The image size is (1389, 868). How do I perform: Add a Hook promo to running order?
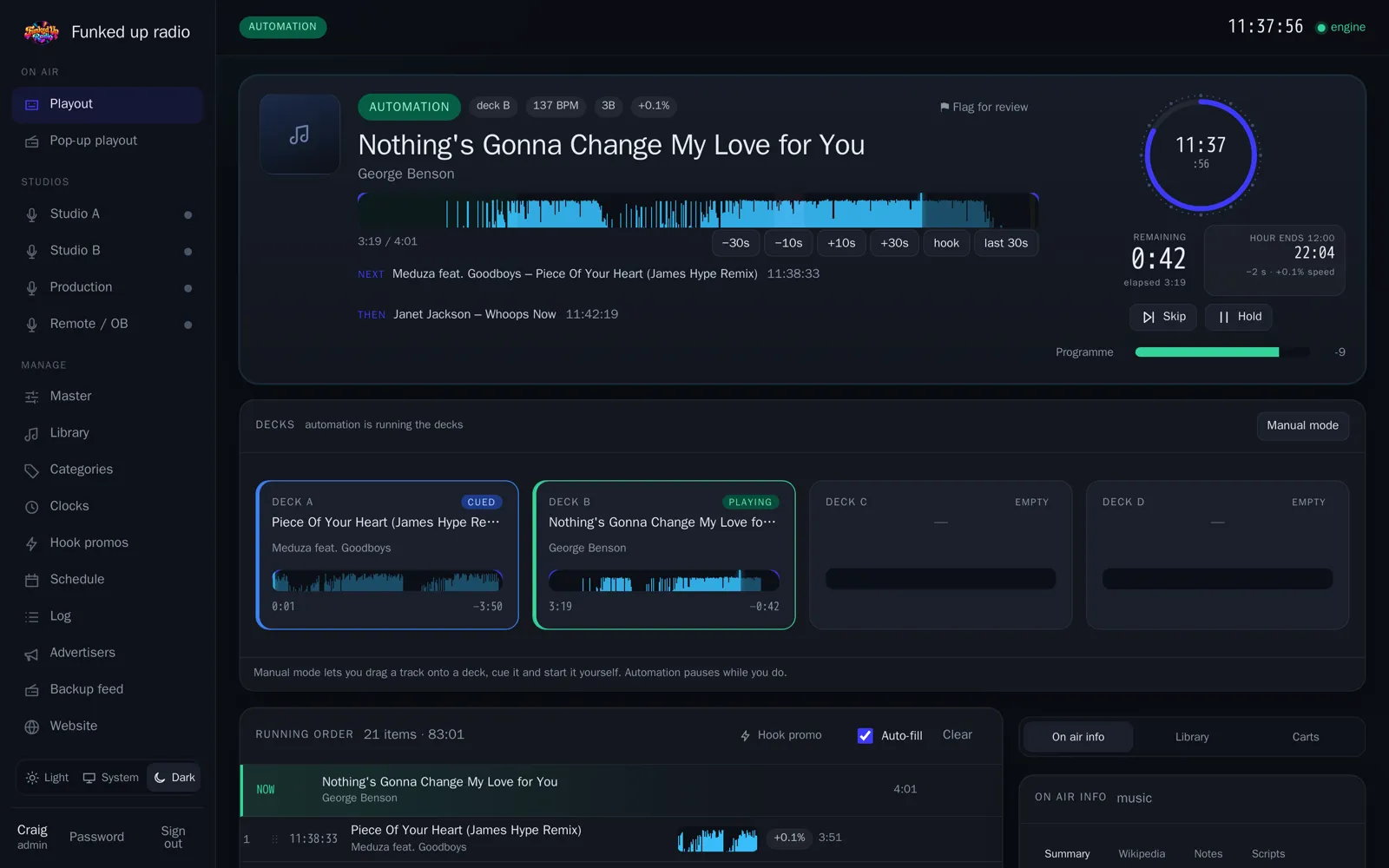tap(780, 735)
